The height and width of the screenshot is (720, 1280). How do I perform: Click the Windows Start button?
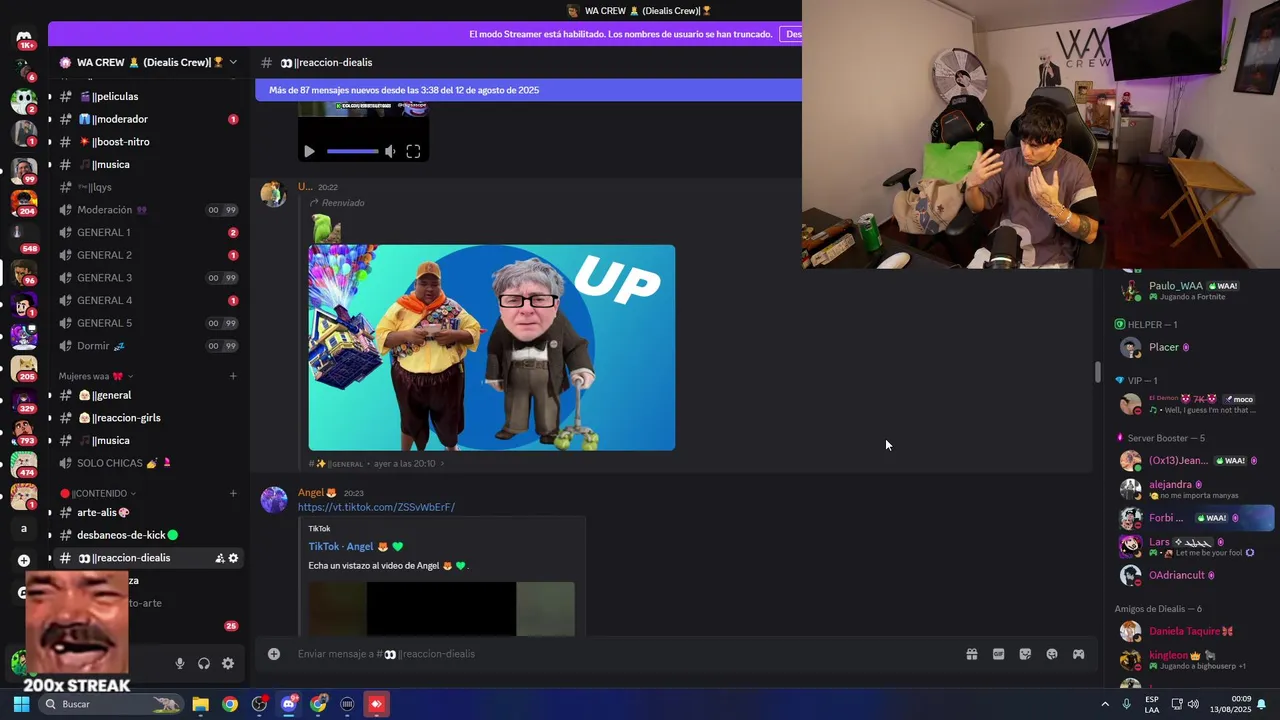click(x=21, y=704)
